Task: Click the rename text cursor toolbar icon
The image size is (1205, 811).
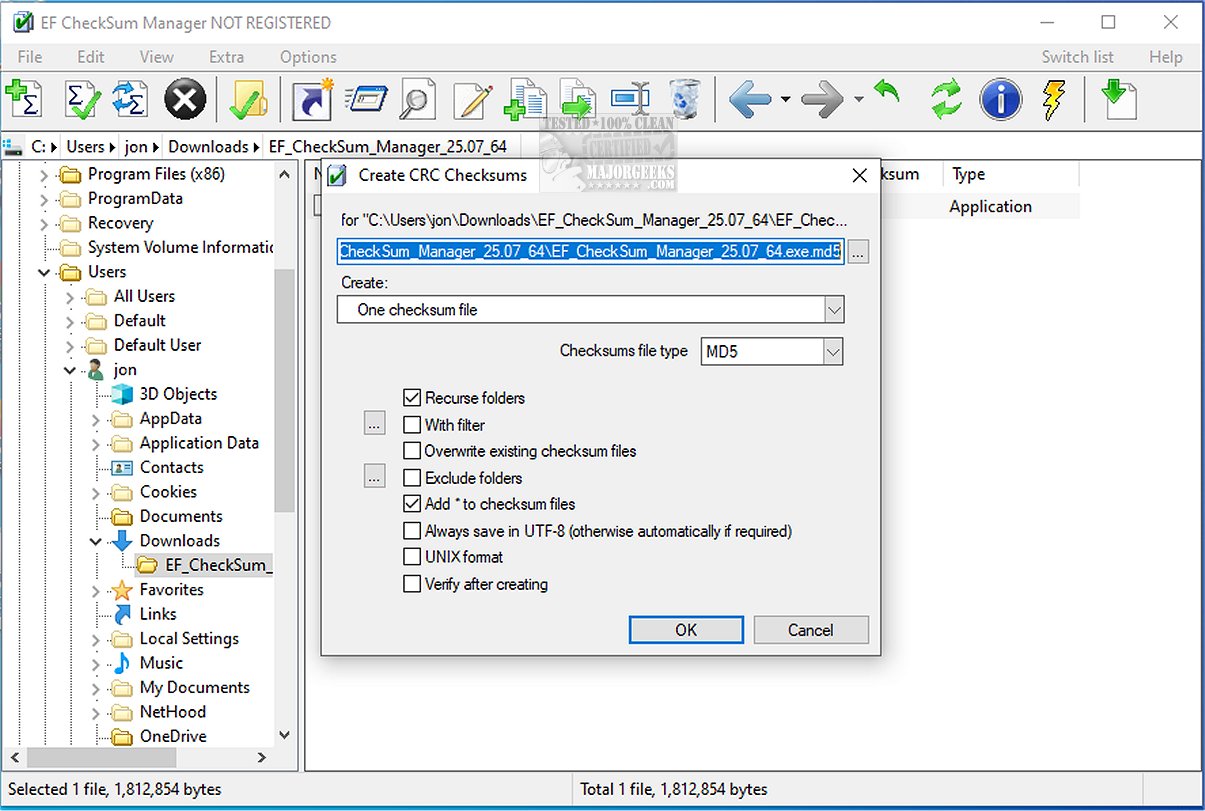Action: pyautogui.click(x=630, y=99)
